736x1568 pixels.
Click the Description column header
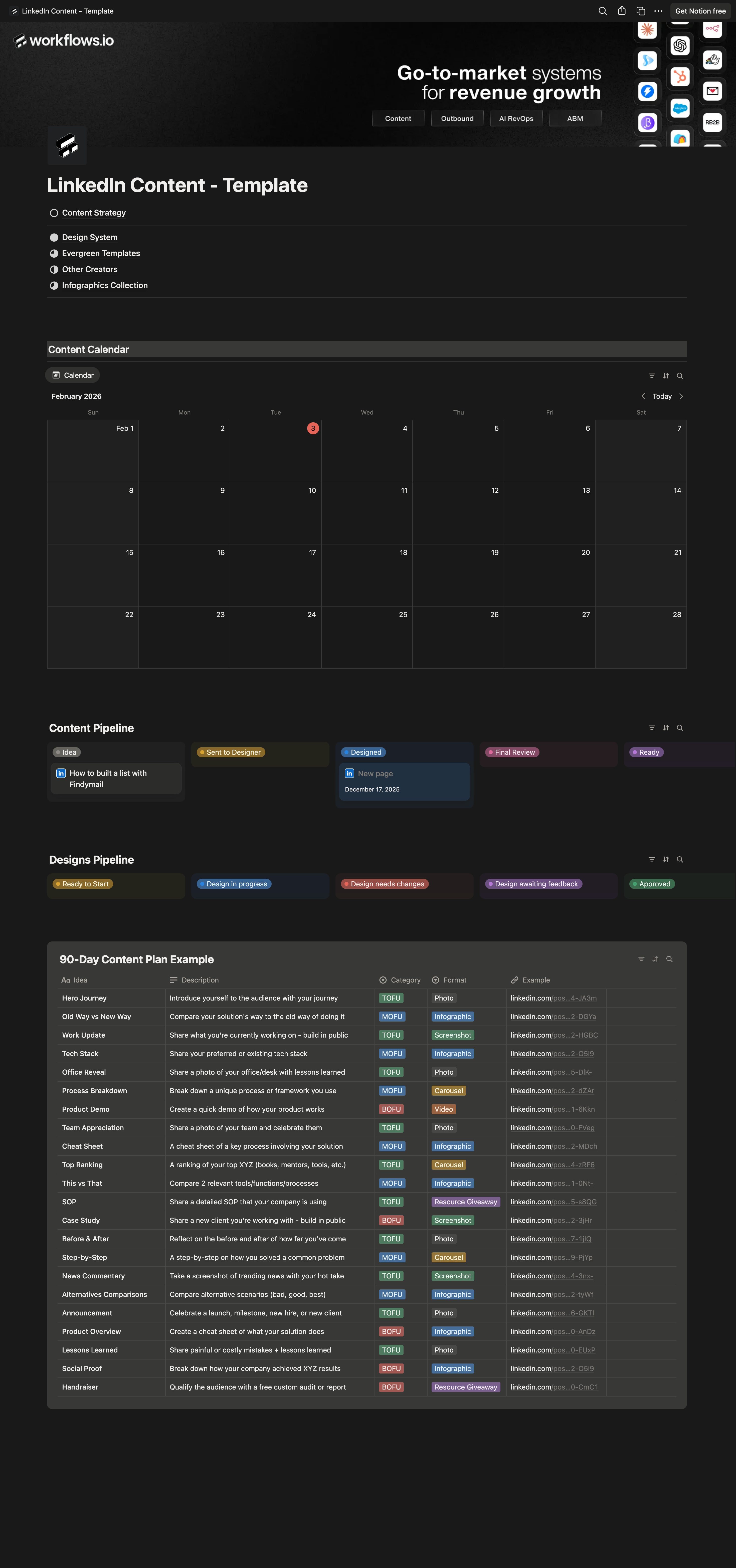pos(270,980)
